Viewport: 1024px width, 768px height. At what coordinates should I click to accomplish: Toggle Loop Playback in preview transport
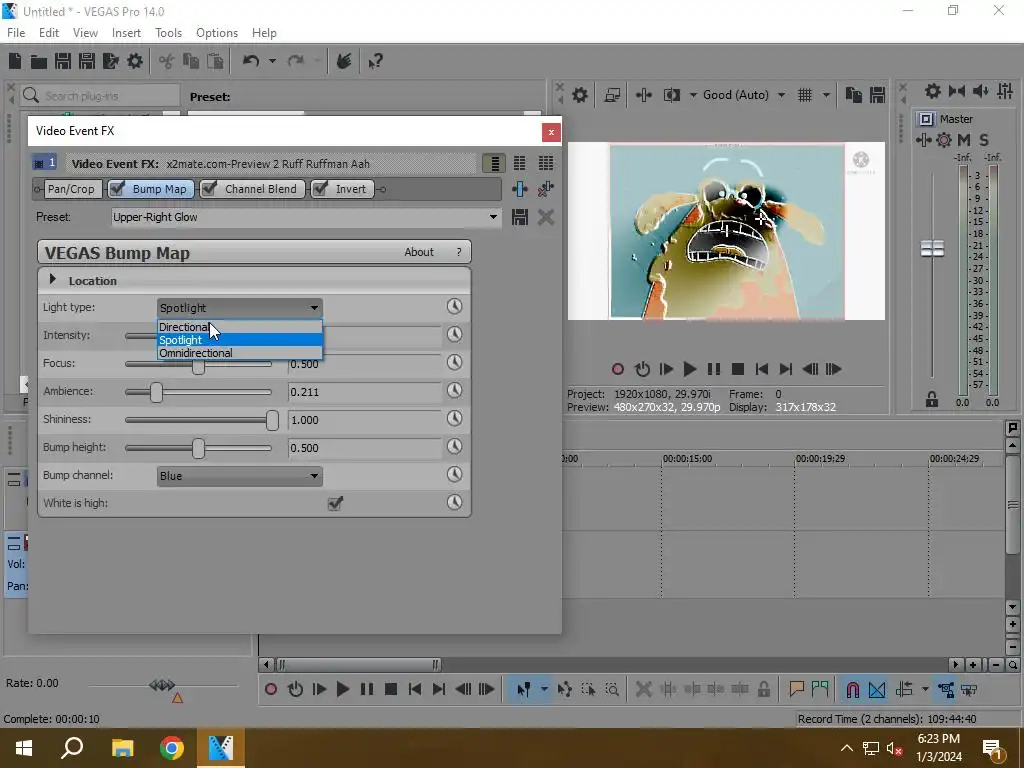click(x=642, y=369)
